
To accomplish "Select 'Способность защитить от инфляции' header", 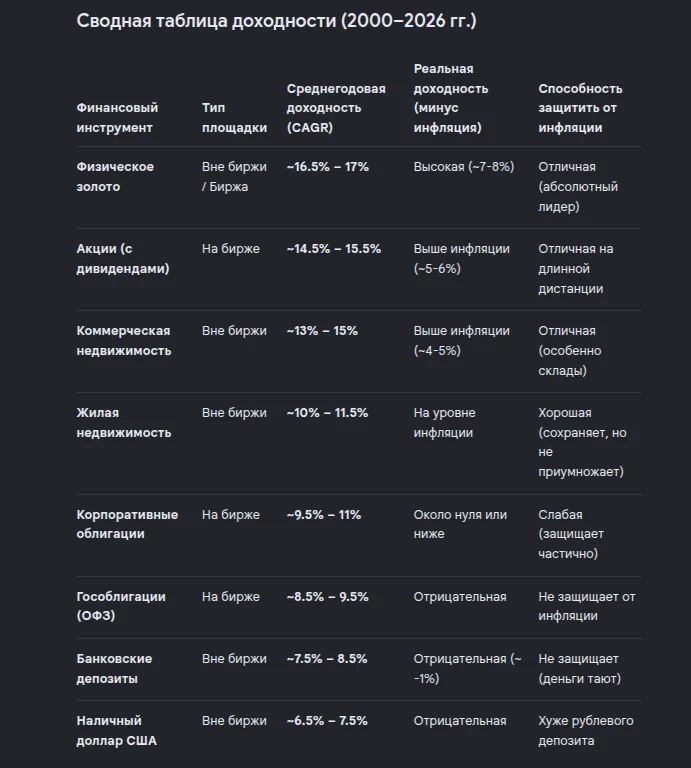I will pos(580,108).
